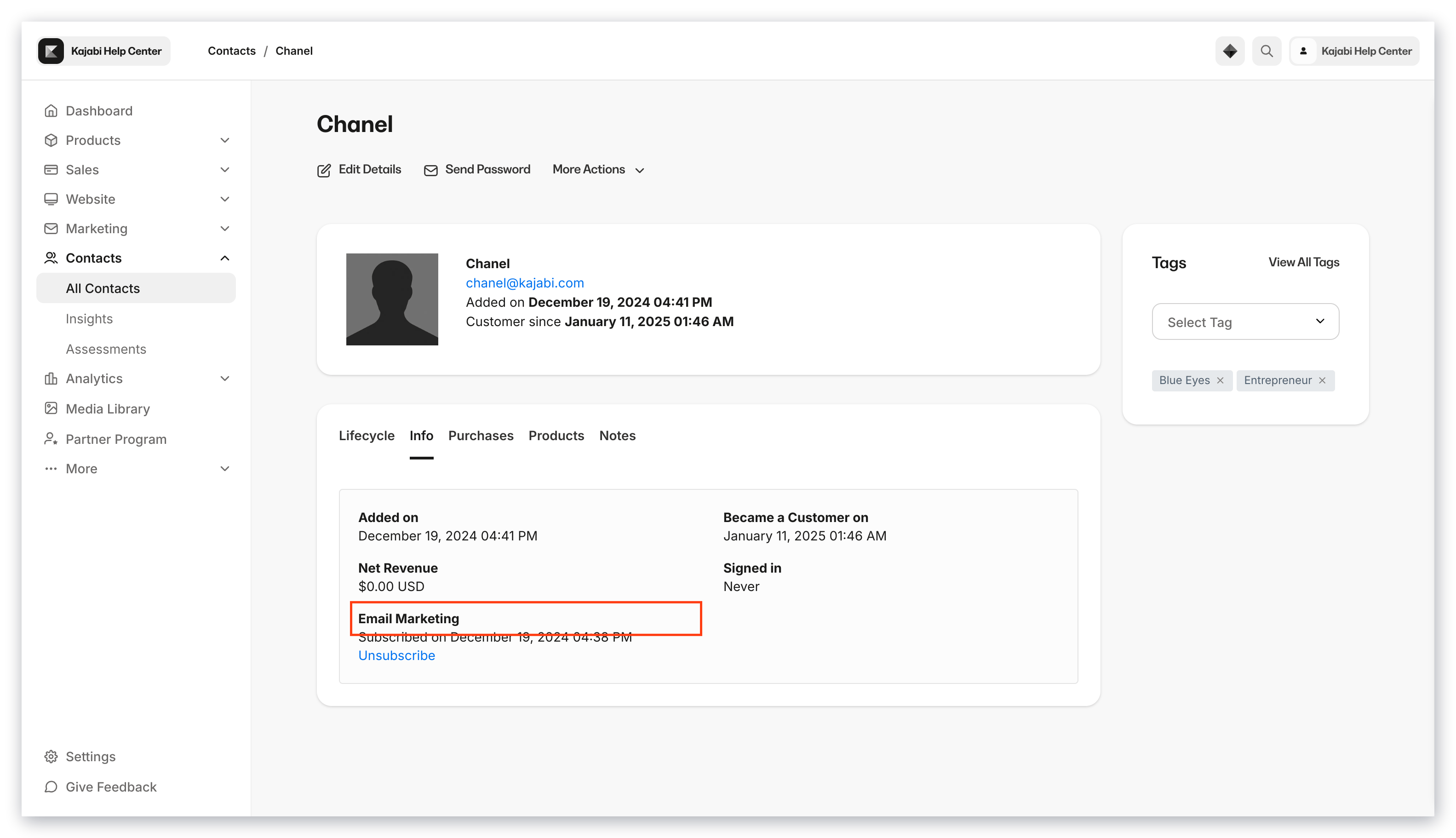Viewport: 1456px width, 838px height.
Task: Click the Chanel page title heading
Action: pyautogui.click(x=355, y=124)
